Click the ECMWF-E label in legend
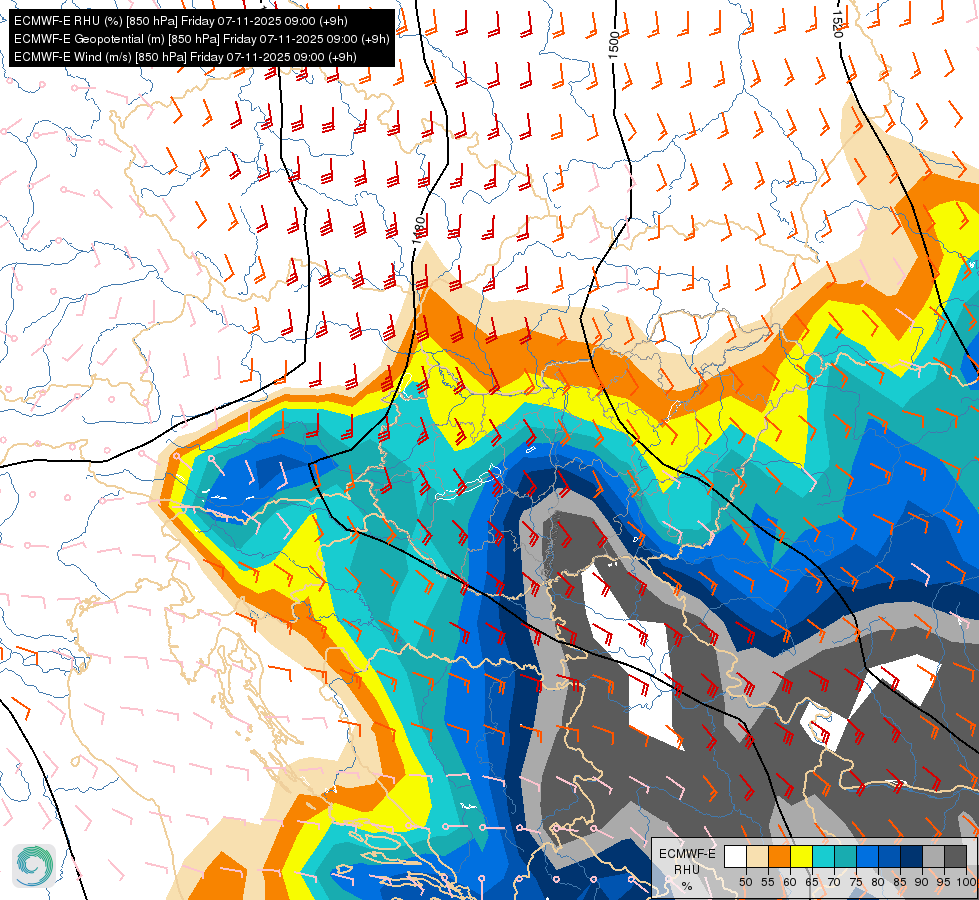 coord(687,854)
